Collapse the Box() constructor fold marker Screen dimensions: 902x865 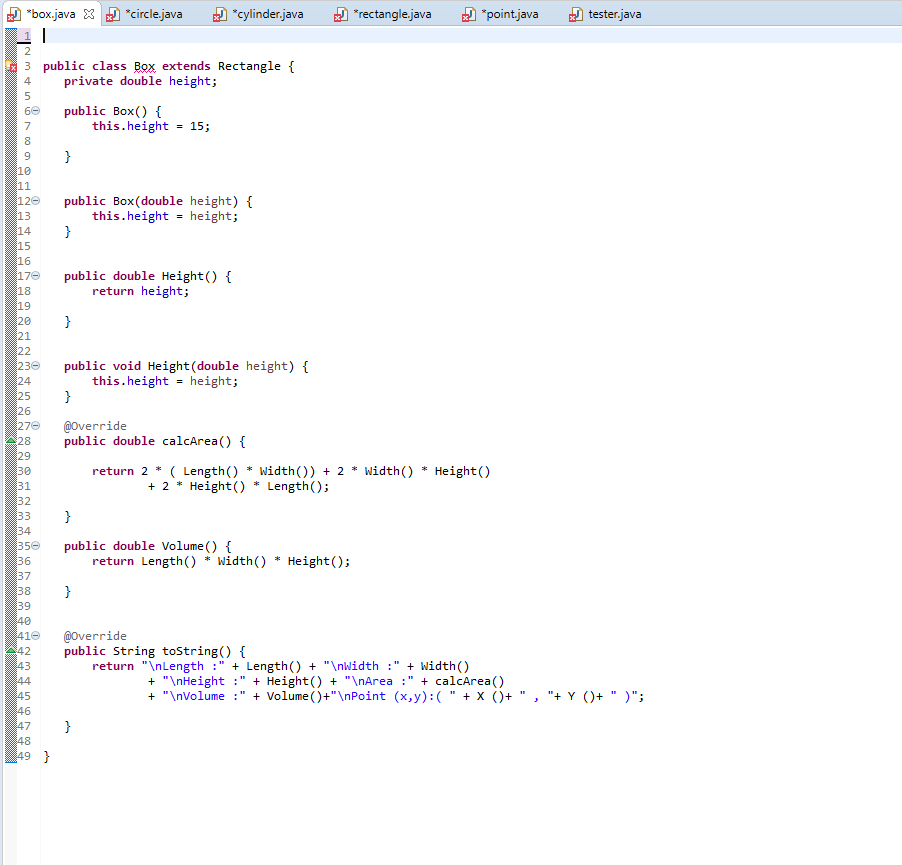pyautogui.click(x=33, y=111)
